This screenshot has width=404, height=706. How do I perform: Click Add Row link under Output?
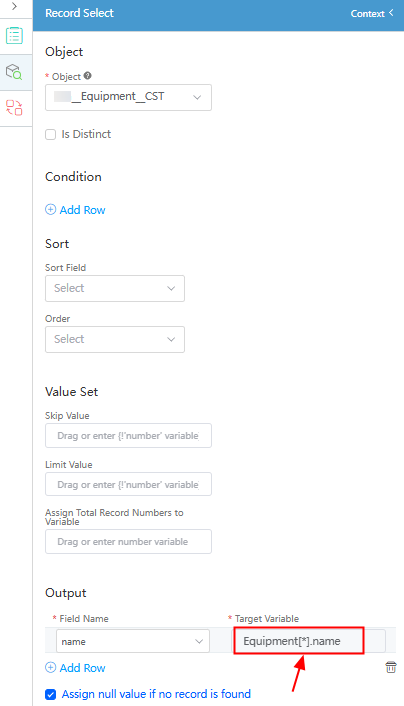[82, 668]
